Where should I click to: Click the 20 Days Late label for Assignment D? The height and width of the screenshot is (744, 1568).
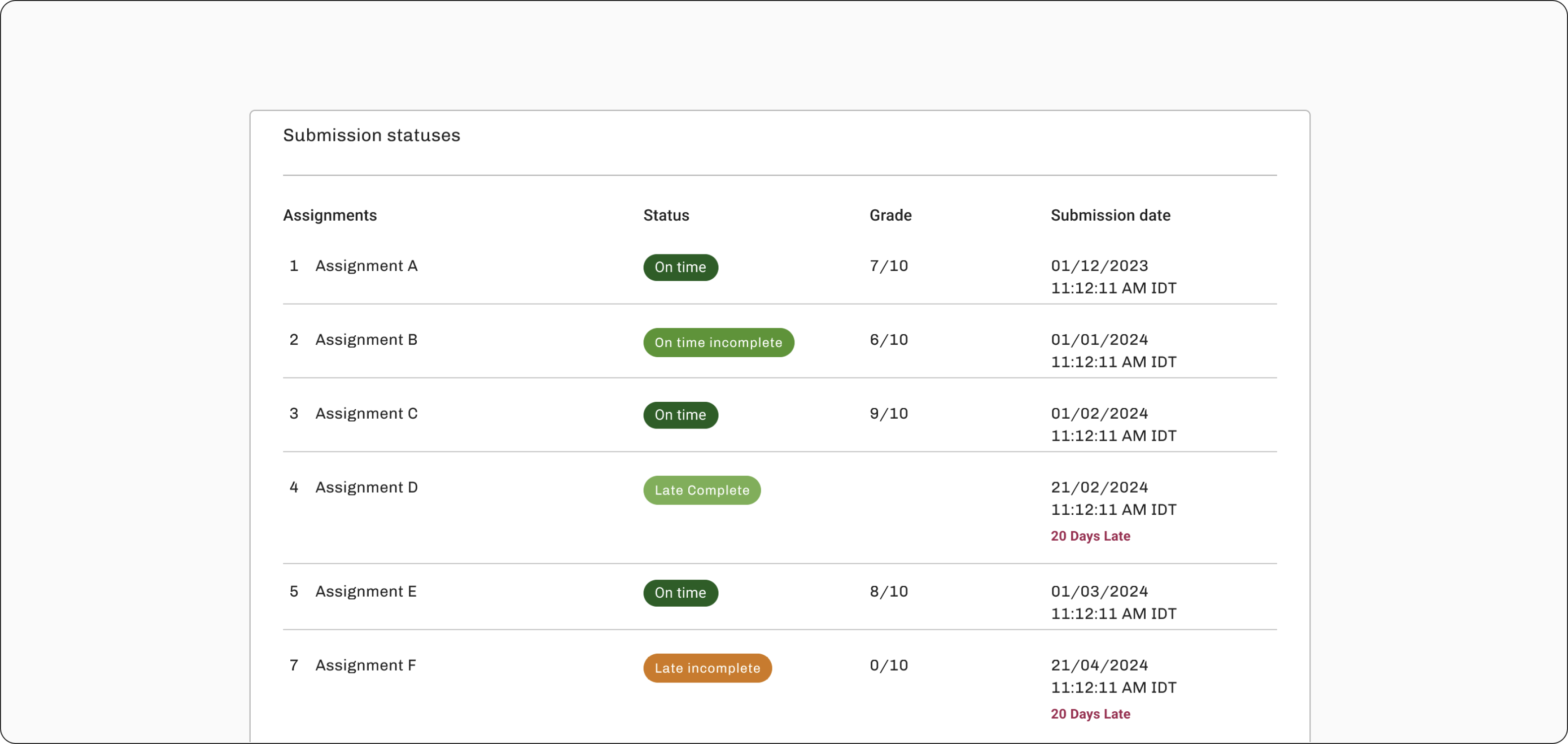(x=1090, y=536)
